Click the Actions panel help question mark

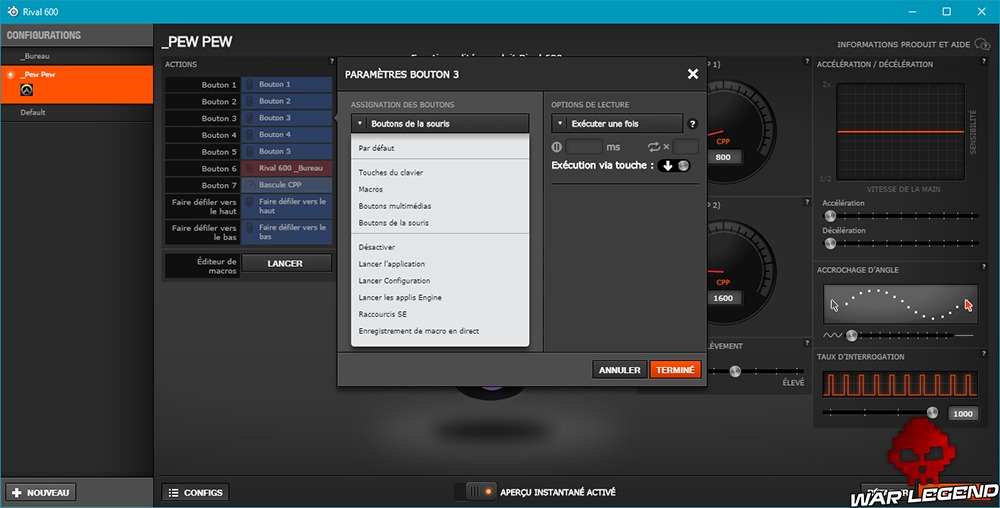[331, 62]
